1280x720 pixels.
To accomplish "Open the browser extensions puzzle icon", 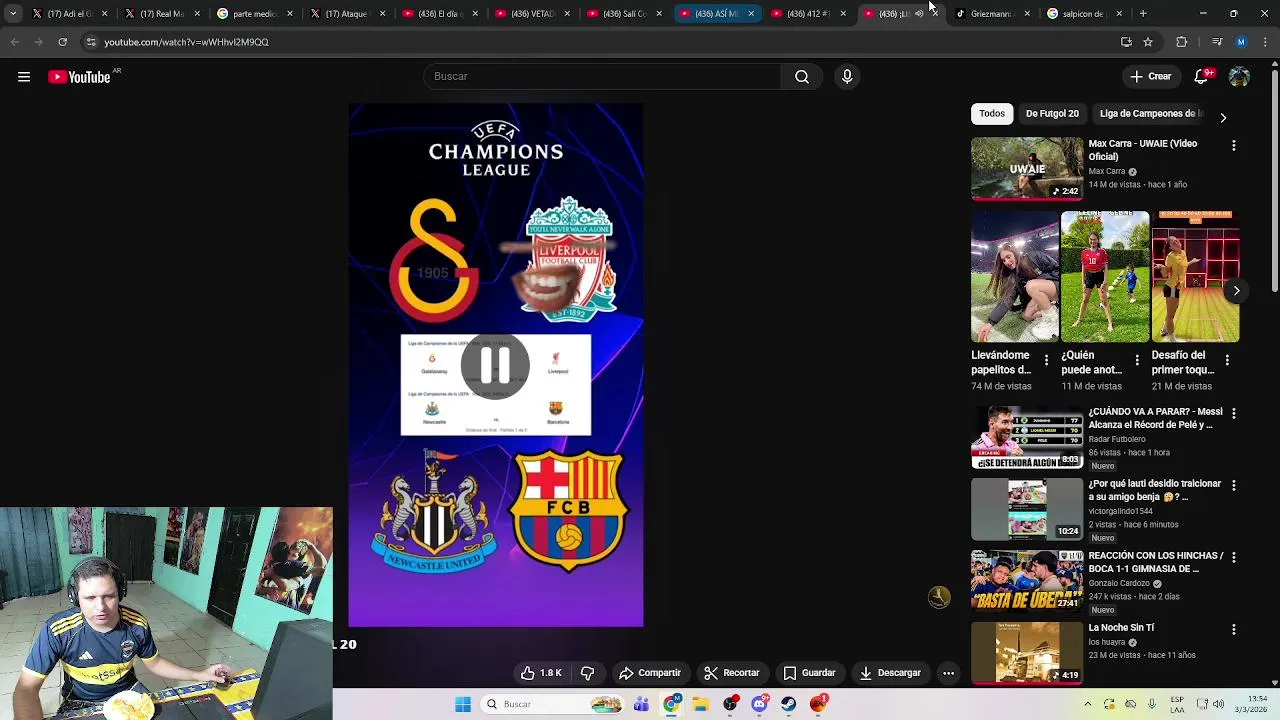I will click(x=1182, y=42).
